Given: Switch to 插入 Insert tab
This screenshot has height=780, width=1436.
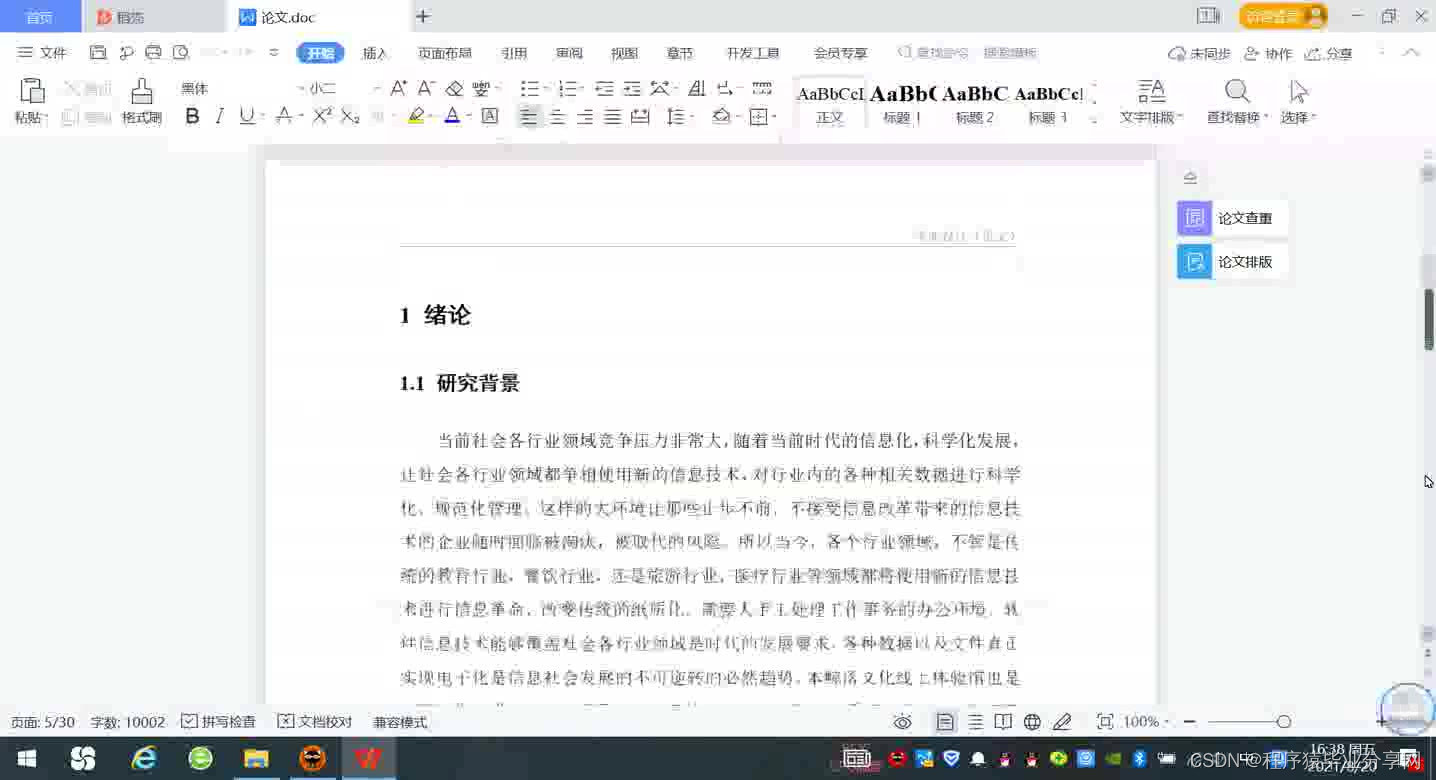Looking at the screenshot, I should [375, 53].
